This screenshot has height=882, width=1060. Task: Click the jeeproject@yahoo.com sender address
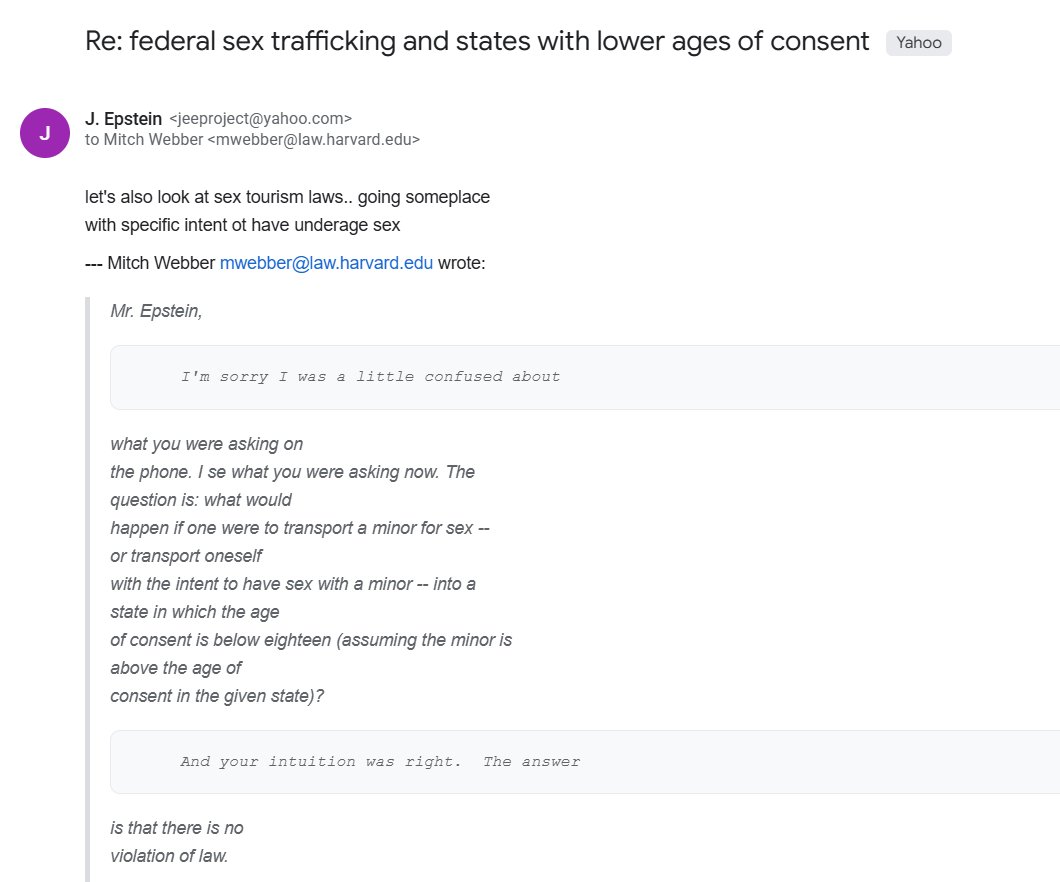(260, 119)
